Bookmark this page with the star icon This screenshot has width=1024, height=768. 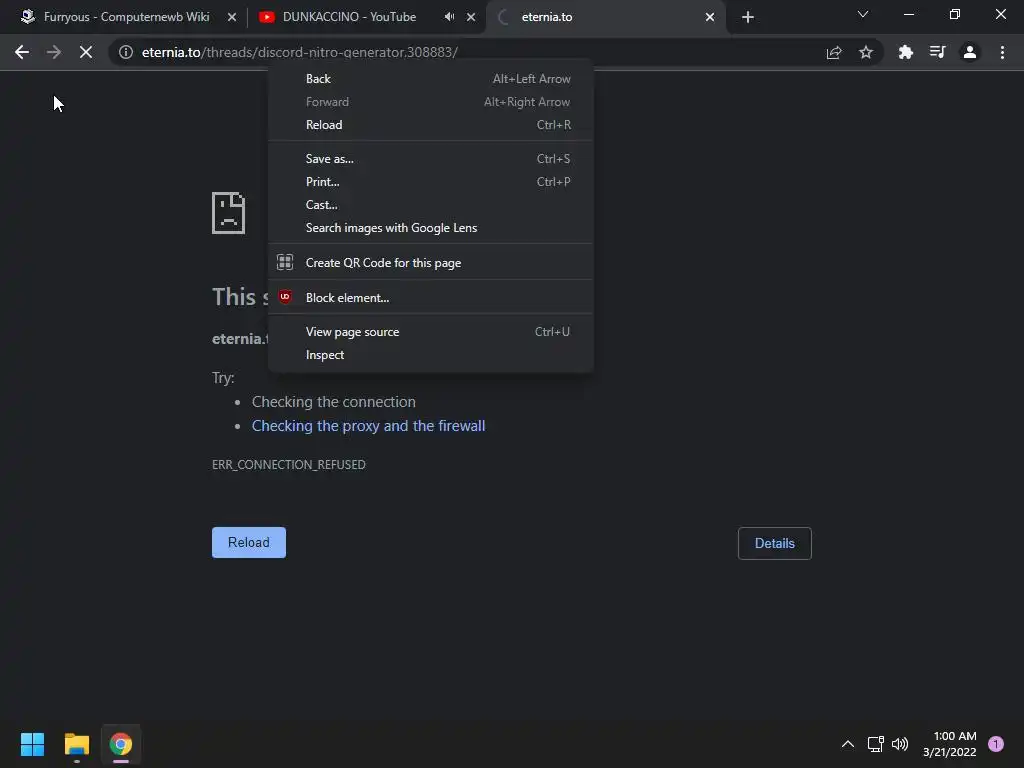click(866, 52)
